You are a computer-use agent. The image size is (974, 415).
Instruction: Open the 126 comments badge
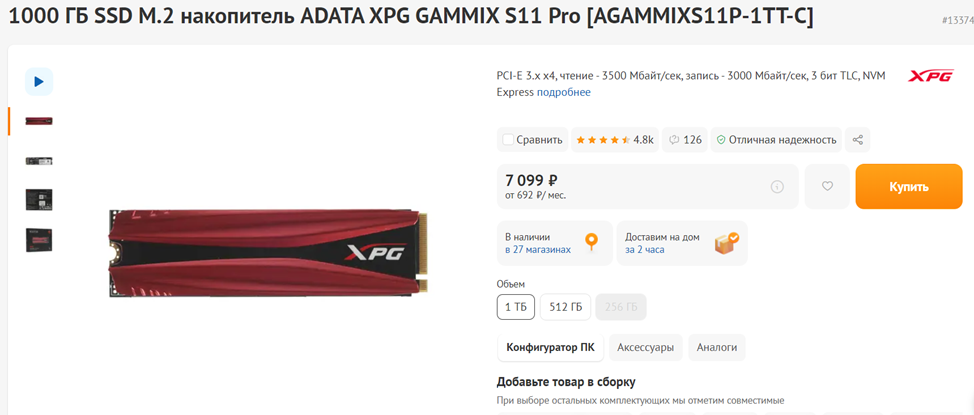tap(685, 140)
